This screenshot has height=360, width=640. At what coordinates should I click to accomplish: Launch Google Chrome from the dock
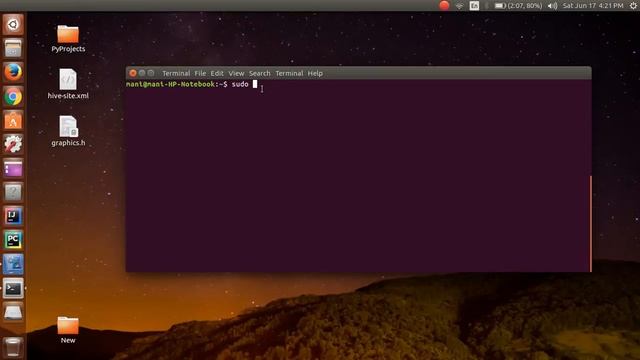tap(13, 97)
